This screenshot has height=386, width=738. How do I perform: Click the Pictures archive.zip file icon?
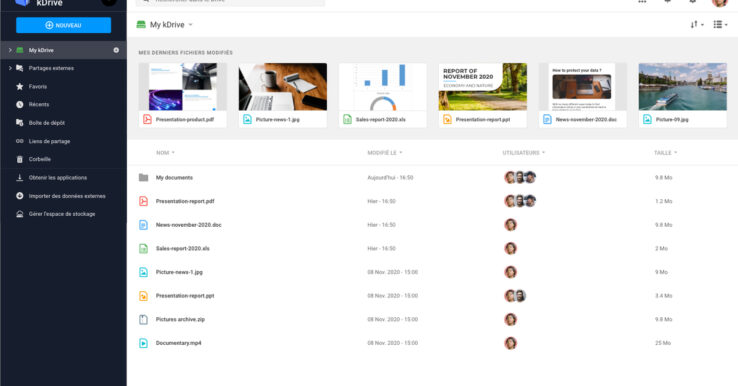pyautogui.click(x=144, y=319)
